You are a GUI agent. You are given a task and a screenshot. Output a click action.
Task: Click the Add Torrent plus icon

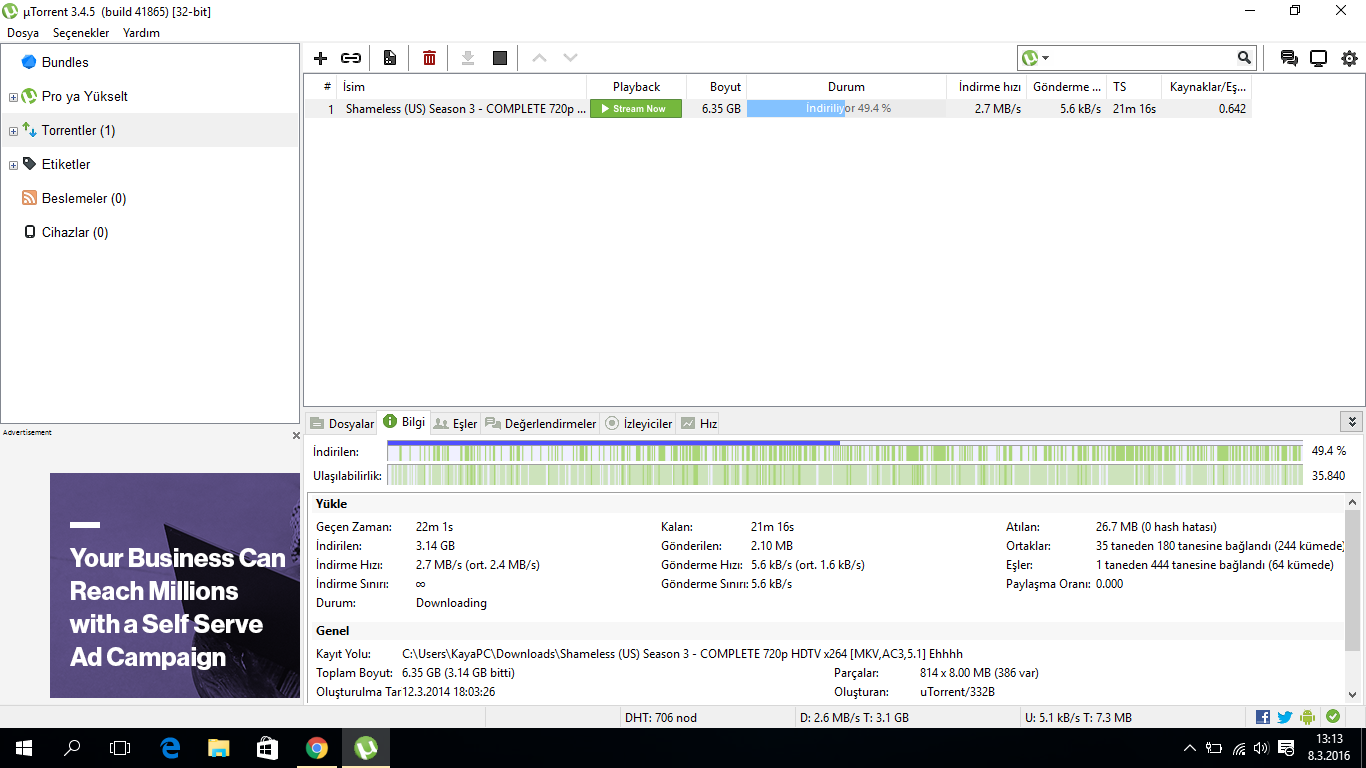(x=320, y=58)
